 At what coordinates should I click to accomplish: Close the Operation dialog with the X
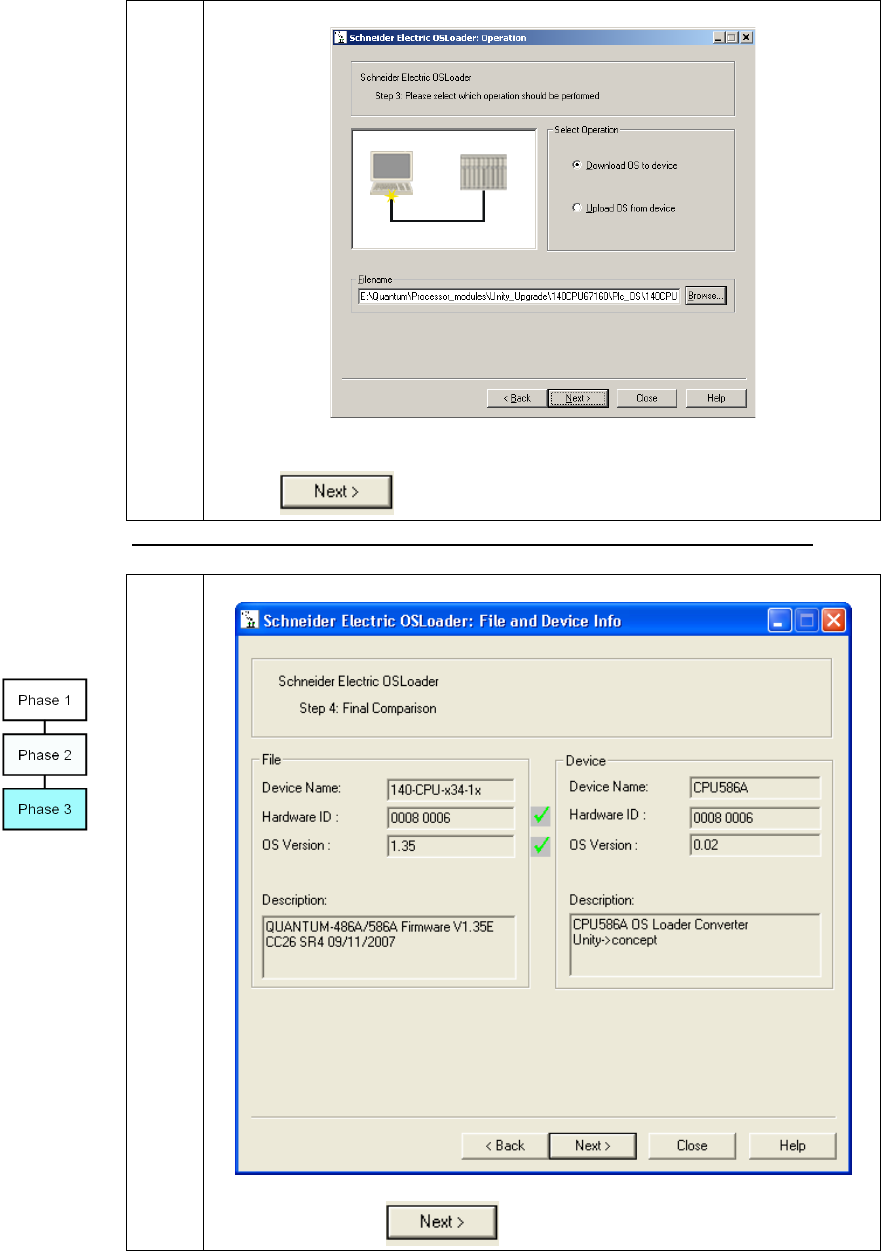745,38
